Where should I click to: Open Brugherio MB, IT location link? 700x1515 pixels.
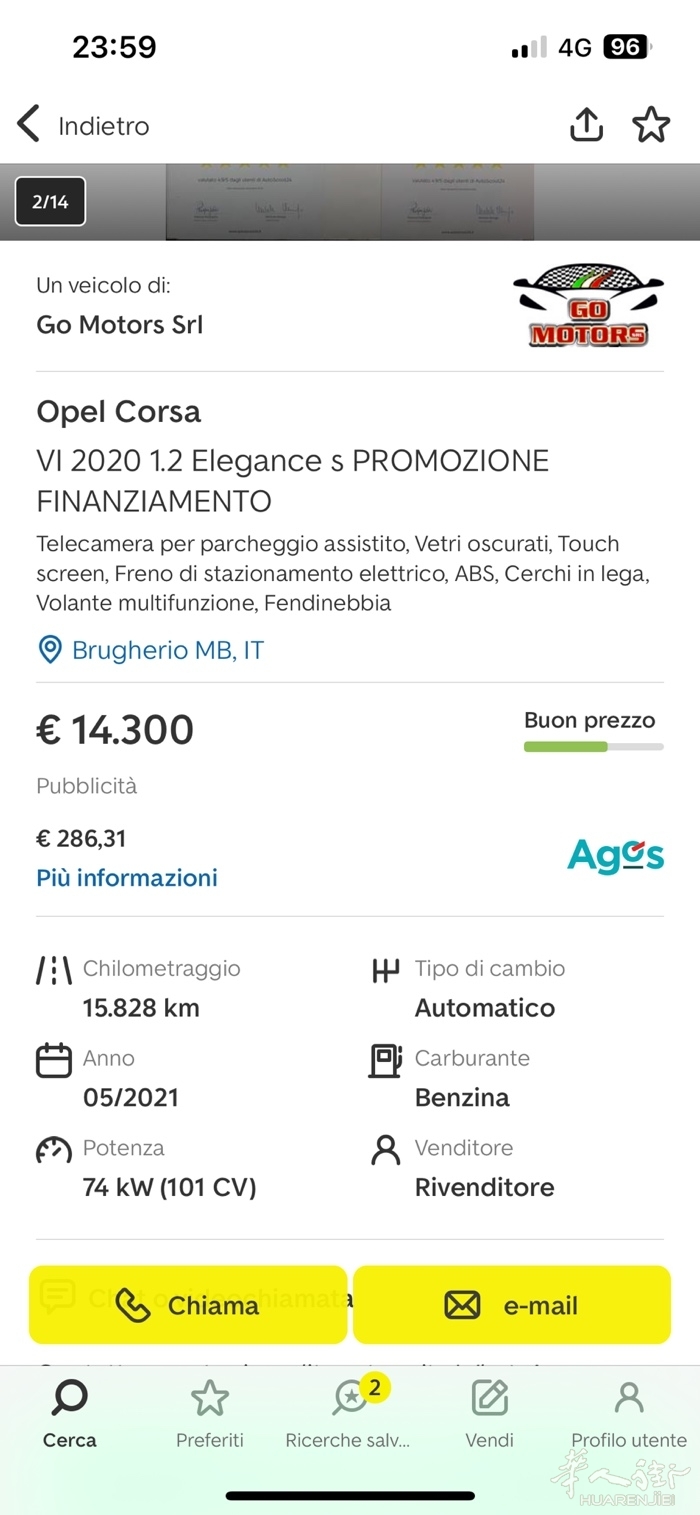click(x=167, y=650)
